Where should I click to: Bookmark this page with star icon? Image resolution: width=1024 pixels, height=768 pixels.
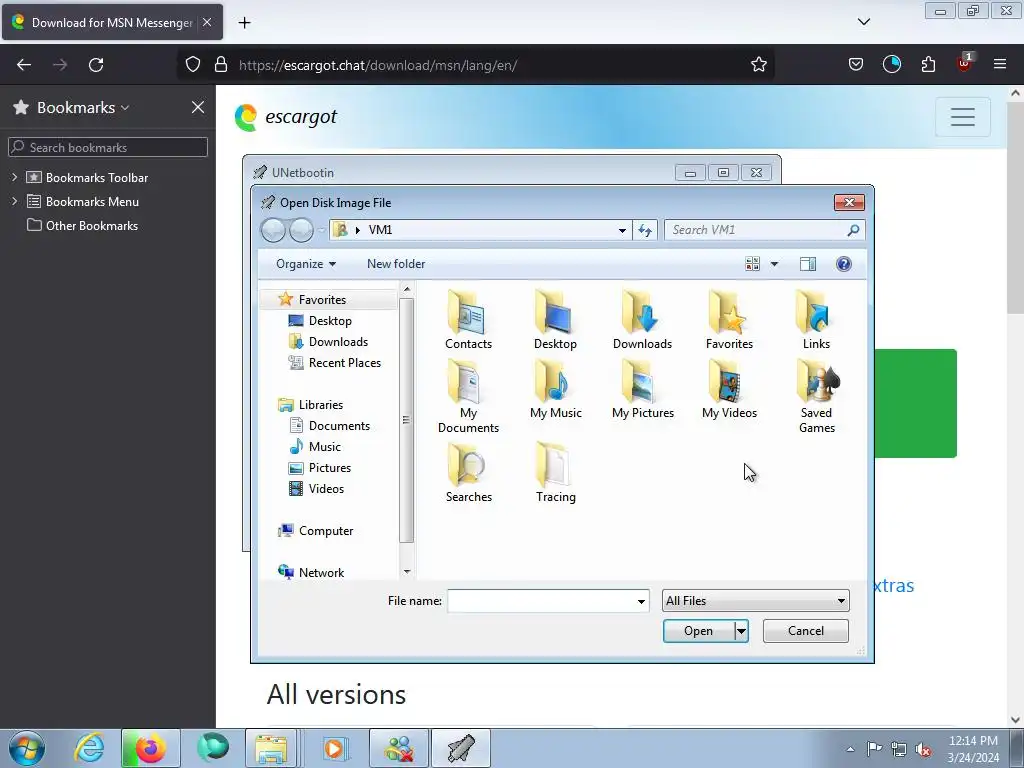[x=758, y=65]
